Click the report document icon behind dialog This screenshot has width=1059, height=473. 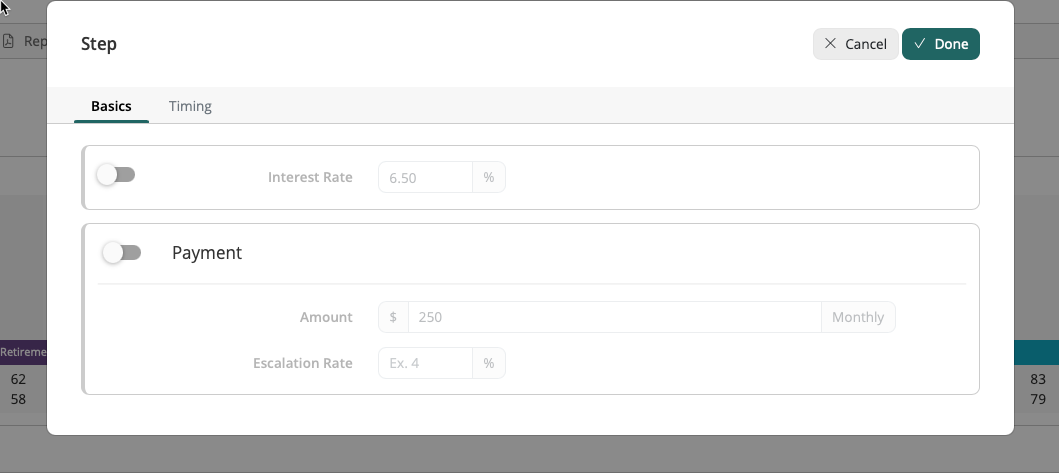pos(9,42)
